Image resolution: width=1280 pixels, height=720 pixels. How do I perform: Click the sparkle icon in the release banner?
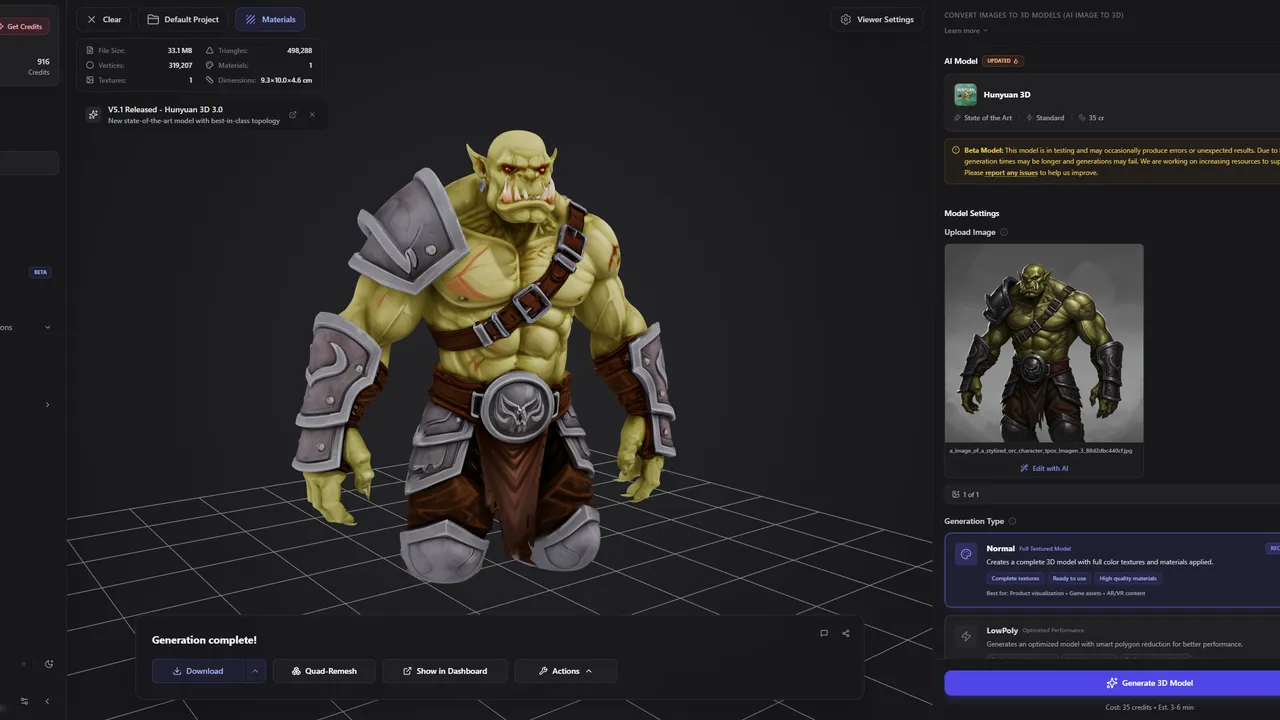click(93, 114)
